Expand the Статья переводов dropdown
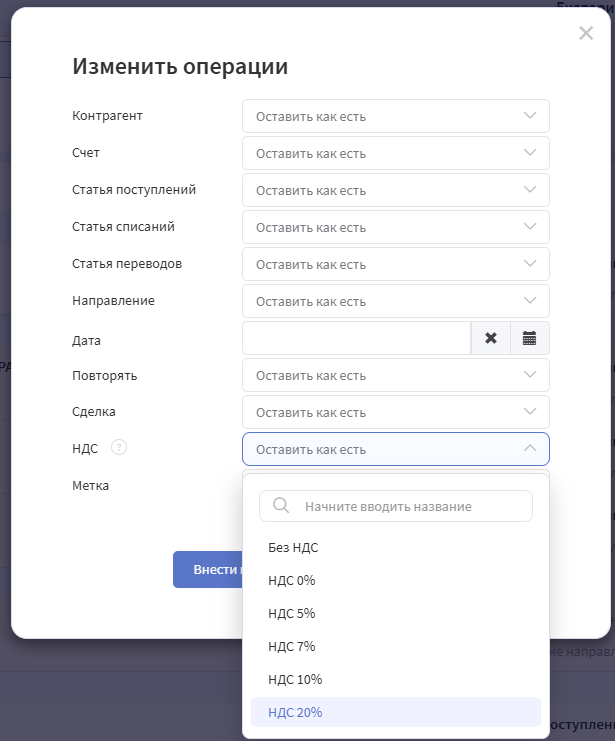The width and height of the screenshot is (615, 741). 395,264
